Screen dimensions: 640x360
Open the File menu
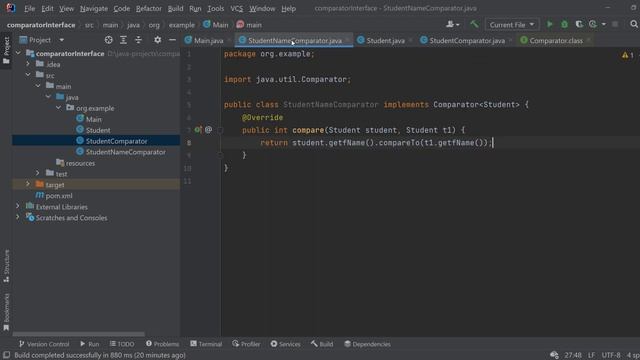(x=29, y=8)
